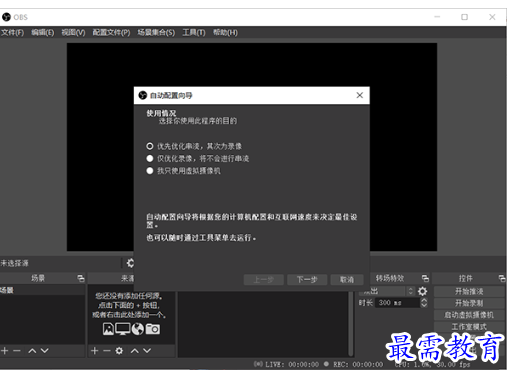The height and width of the screenshot is (379, 510).
Task: Open the 工具(T) menu
Action: pyautogui.click(x=194, y=32)
